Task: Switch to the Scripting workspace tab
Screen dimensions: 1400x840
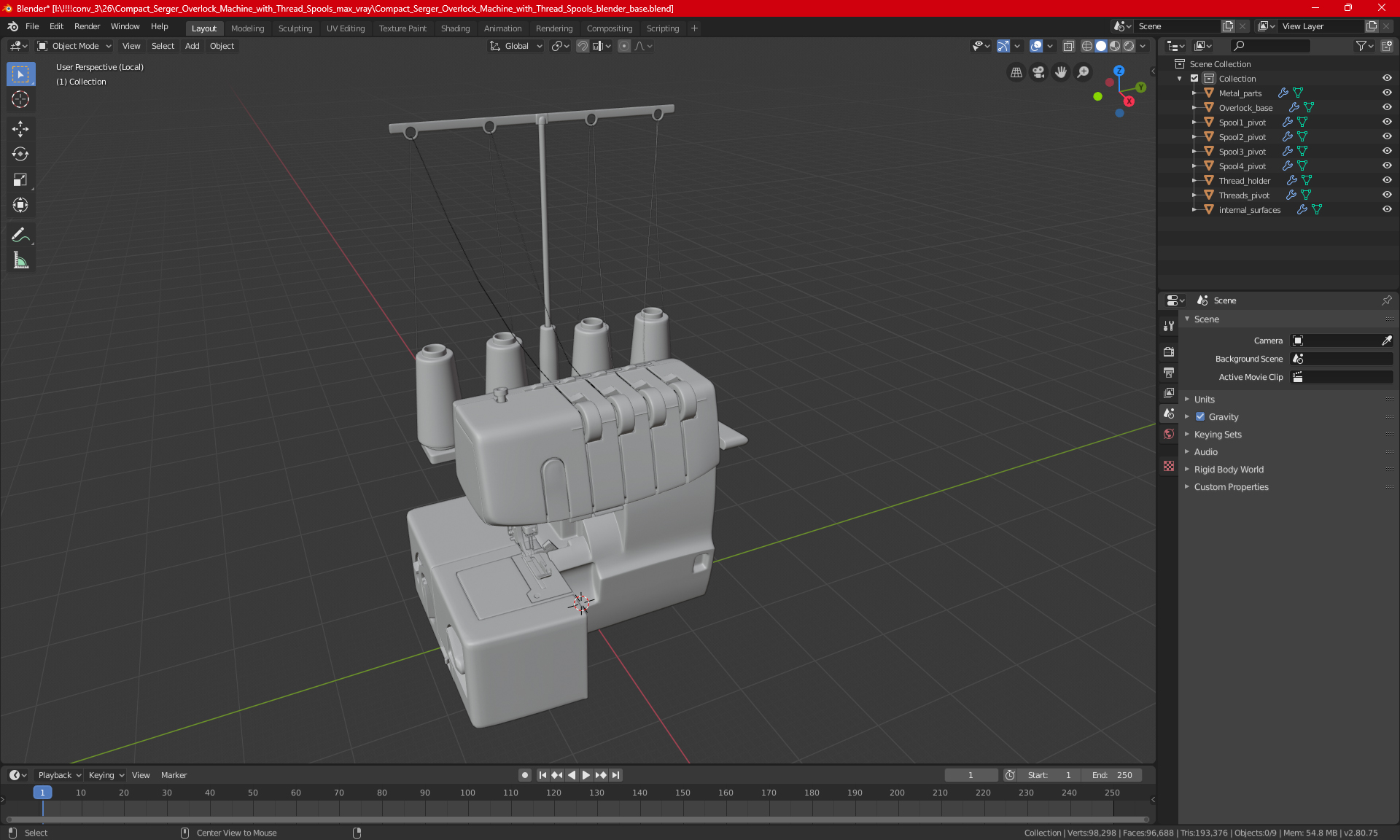Action: point(662,28)
